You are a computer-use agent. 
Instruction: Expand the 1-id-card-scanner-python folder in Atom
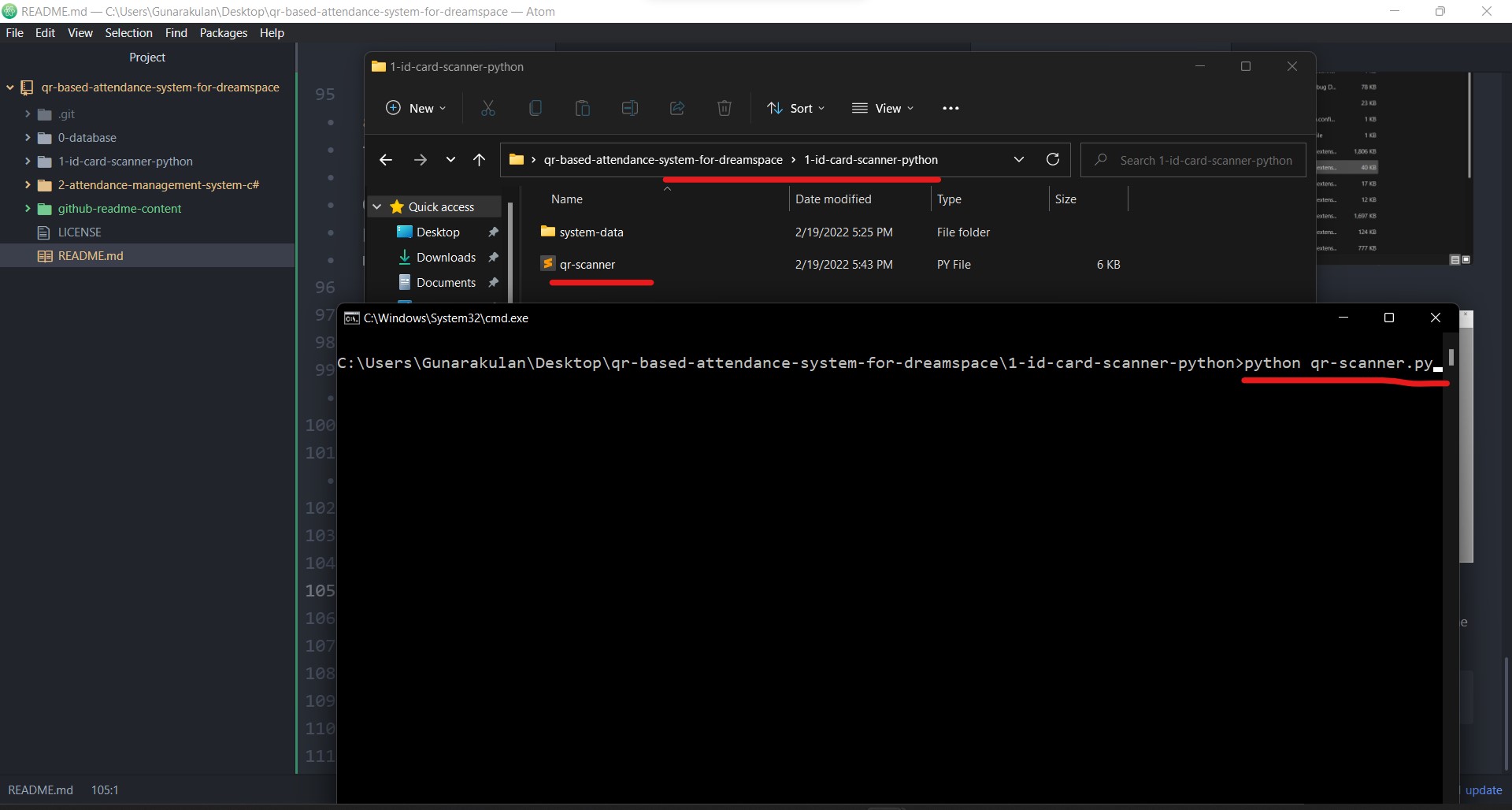tap(28, 162)
